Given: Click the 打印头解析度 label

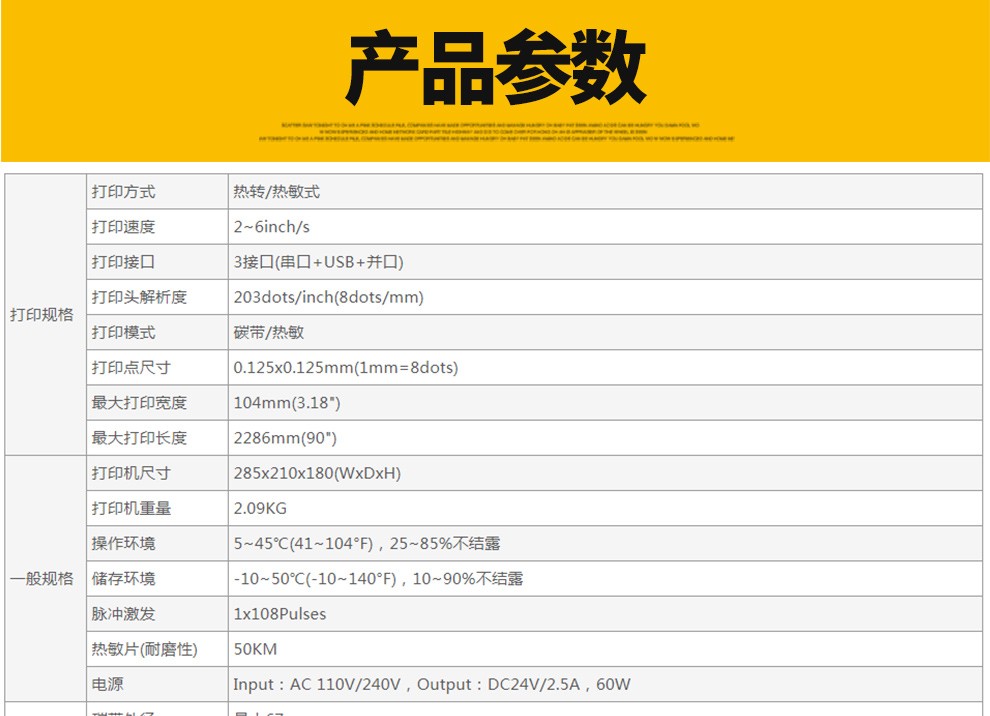Looking at the screenshot, I should 139,297.
